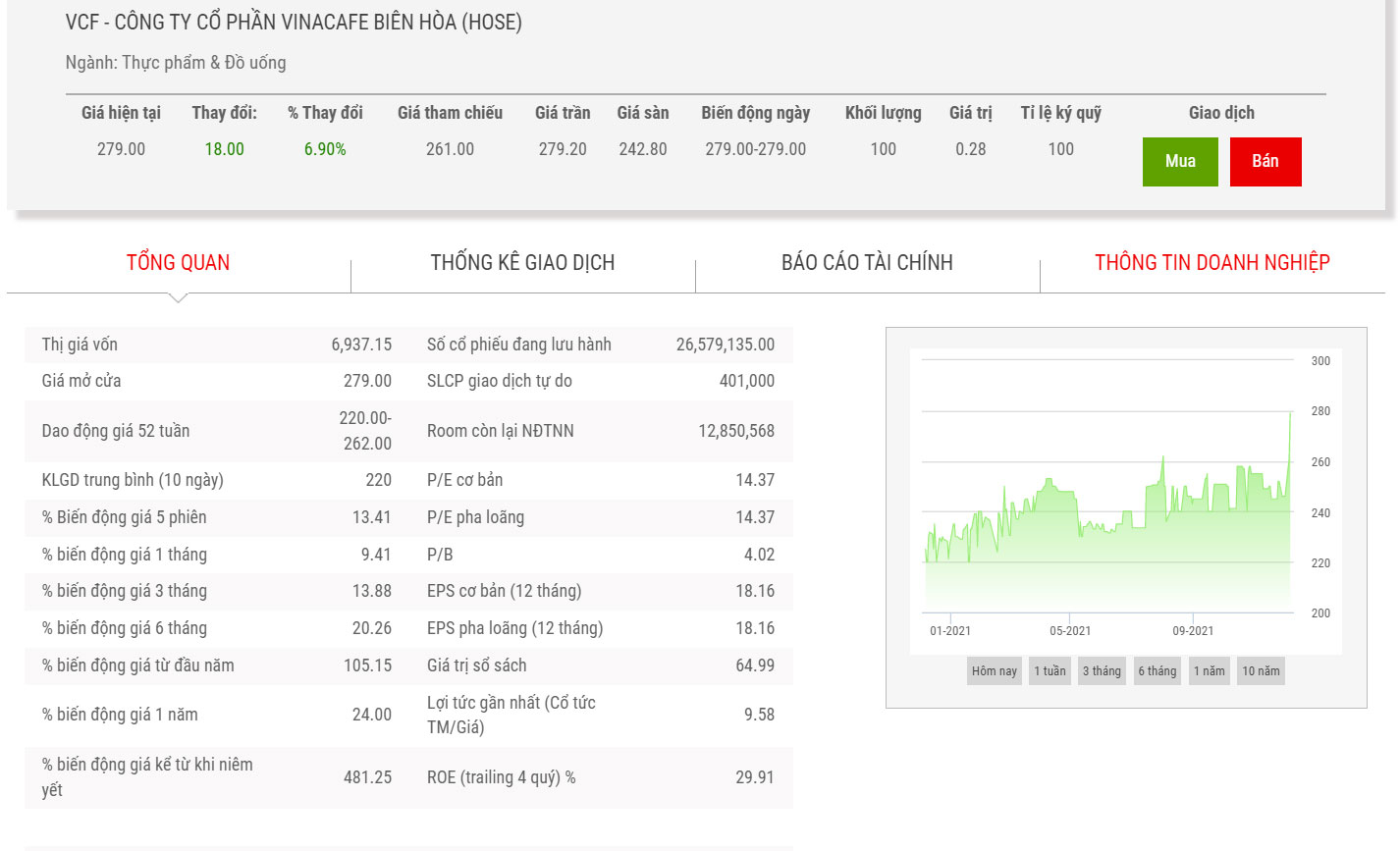Display the 10 năm price history
The height and width of the screenshot is (851, 1400).
(1261, 671)
